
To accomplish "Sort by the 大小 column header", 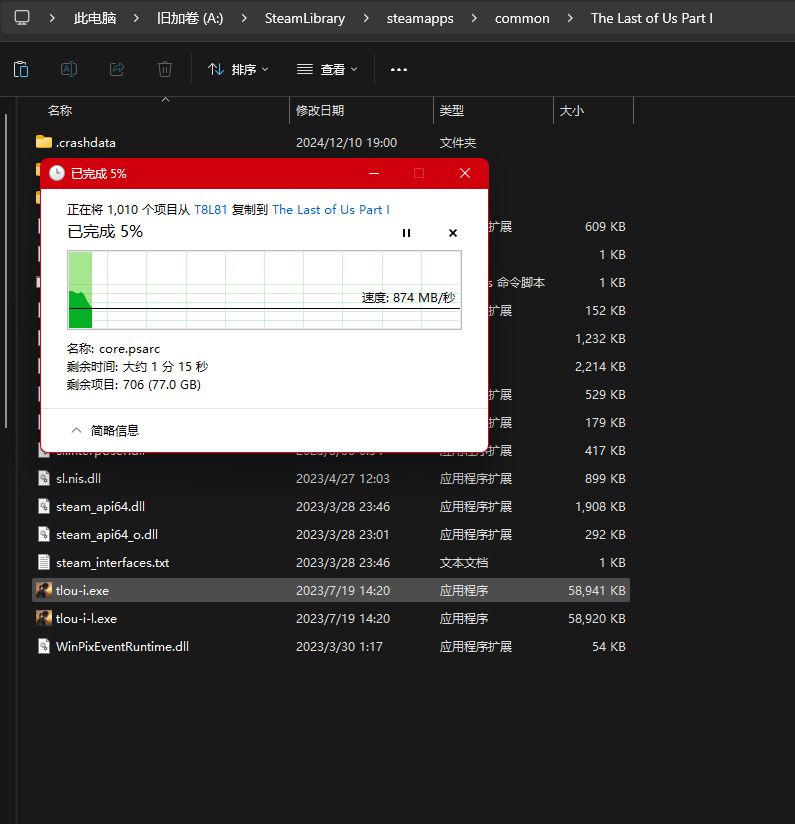I will tap(572, 111).
